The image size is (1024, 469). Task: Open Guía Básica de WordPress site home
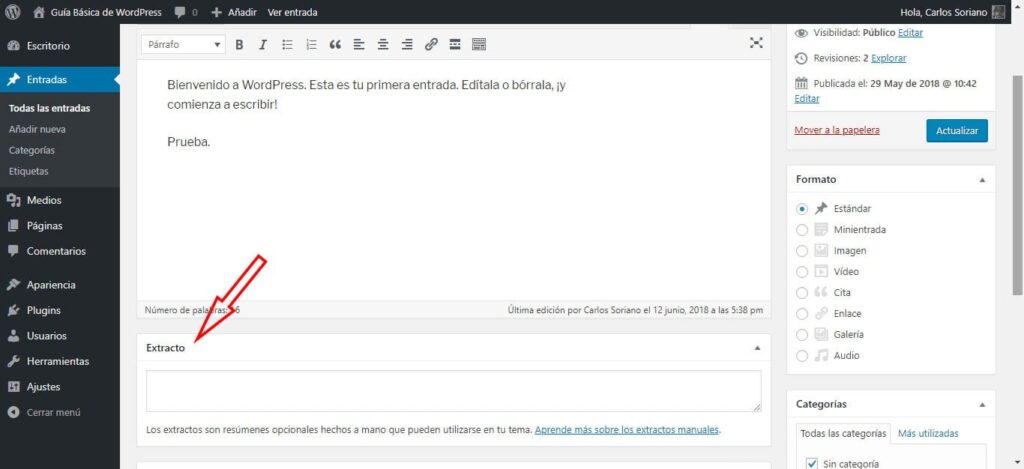pyautogui.click(x=97, y=12)
